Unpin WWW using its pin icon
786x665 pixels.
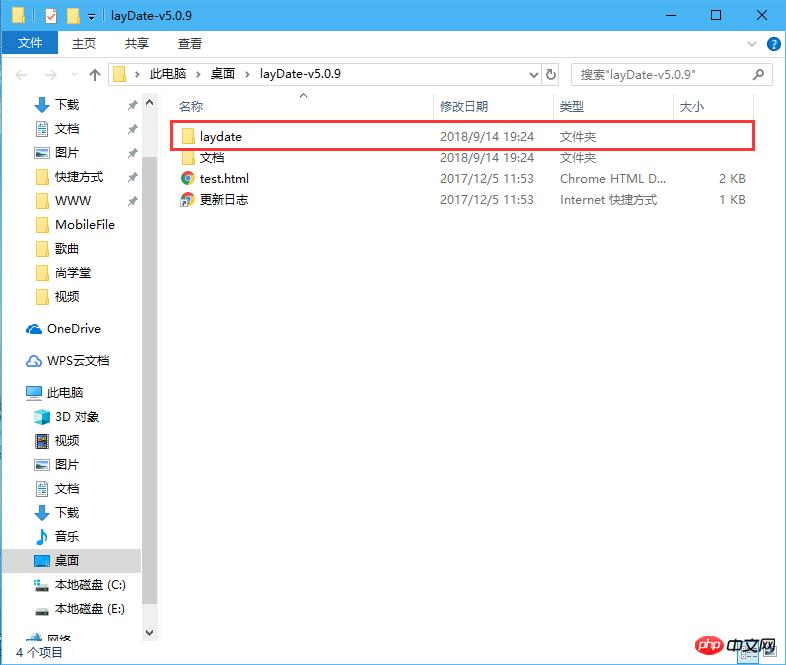(132, 200)
